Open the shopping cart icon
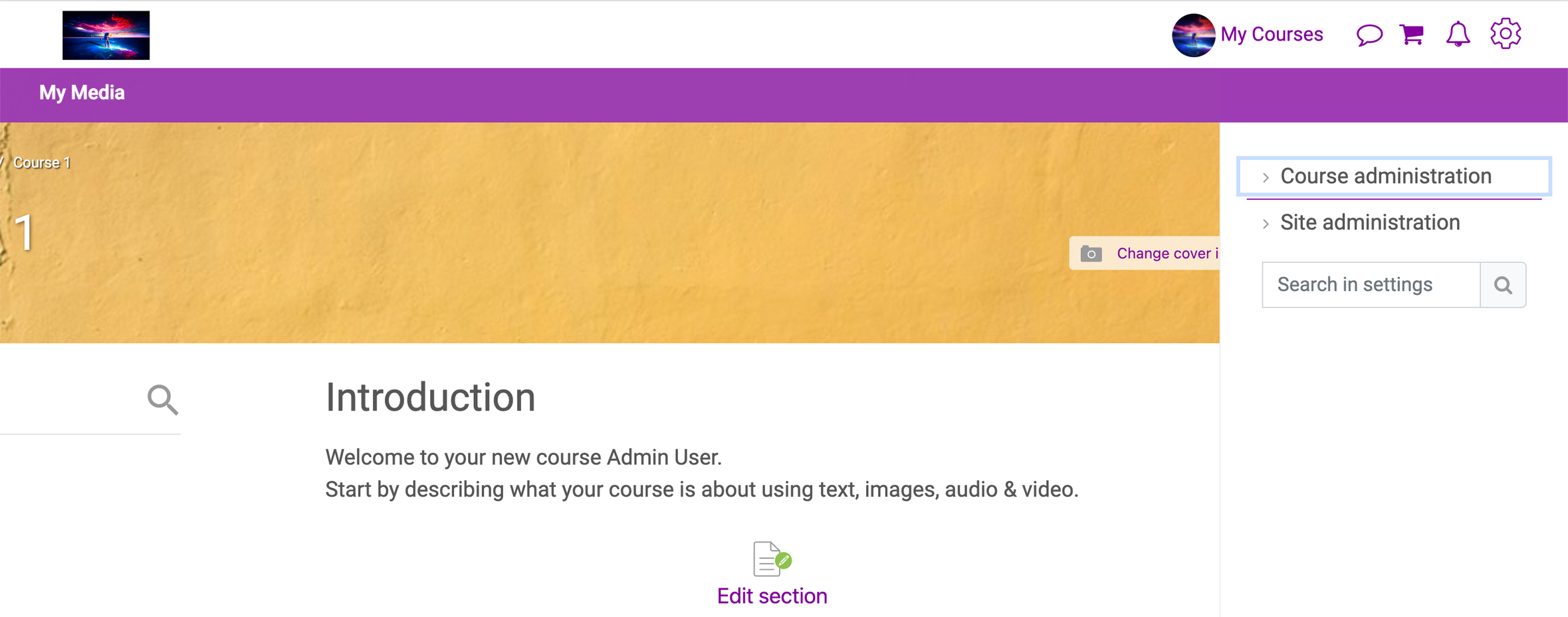 coord(1412,34)
